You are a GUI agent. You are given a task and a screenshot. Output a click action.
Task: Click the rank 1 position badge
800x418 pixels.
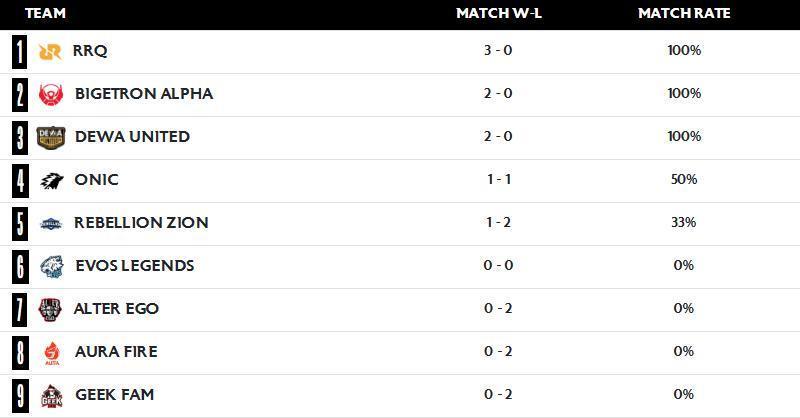point(20,51)
